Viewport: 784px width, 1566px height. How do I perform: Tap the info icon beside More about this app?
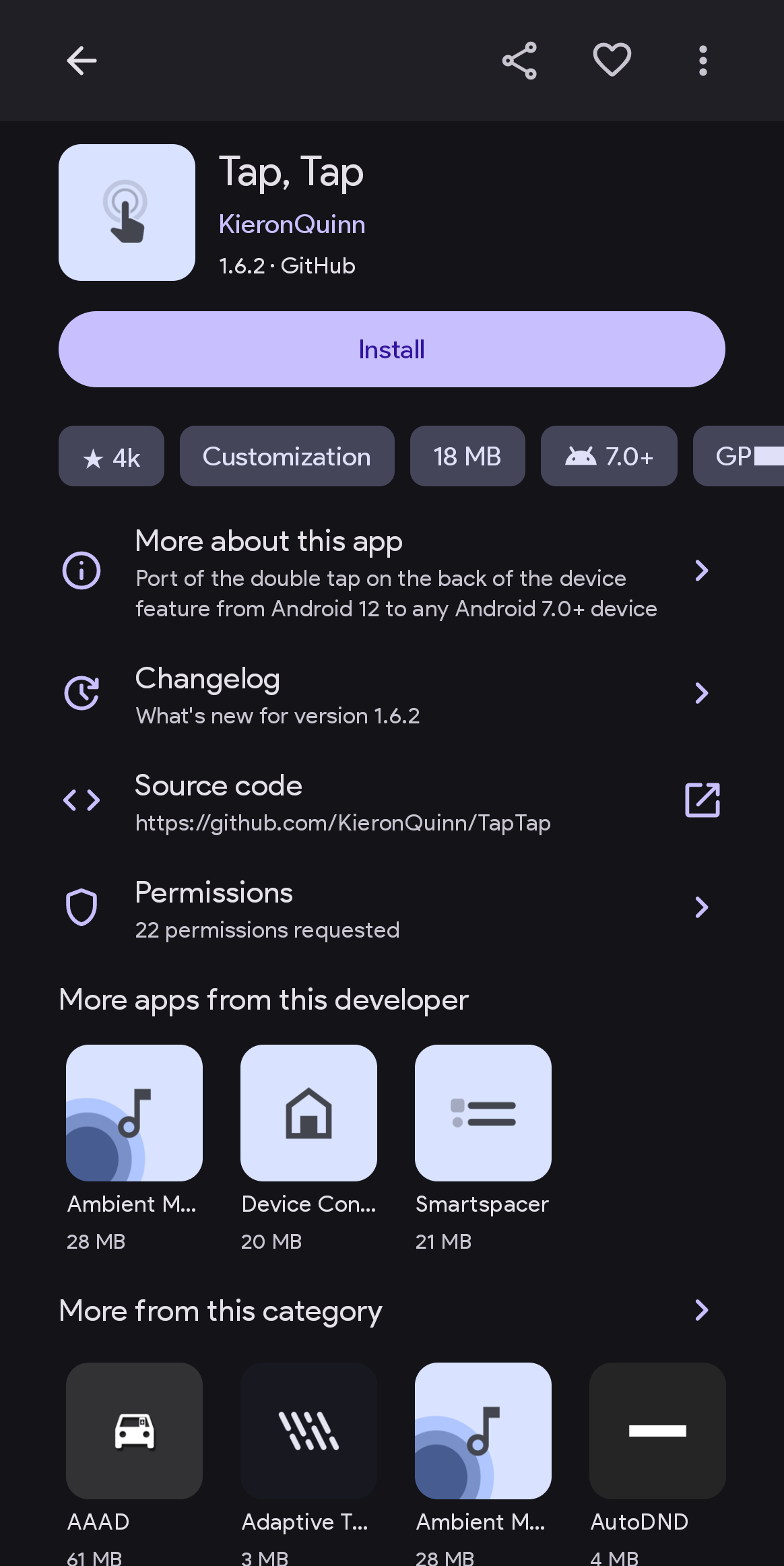click(81, 570)
